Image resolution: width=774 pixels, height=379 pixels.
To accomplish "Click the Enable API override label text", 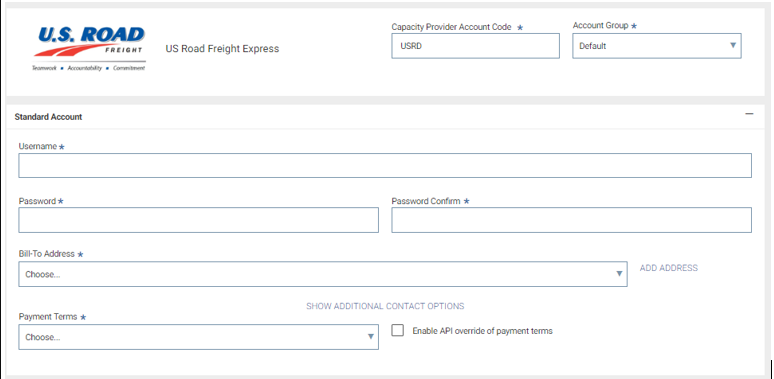I will 482,331.
